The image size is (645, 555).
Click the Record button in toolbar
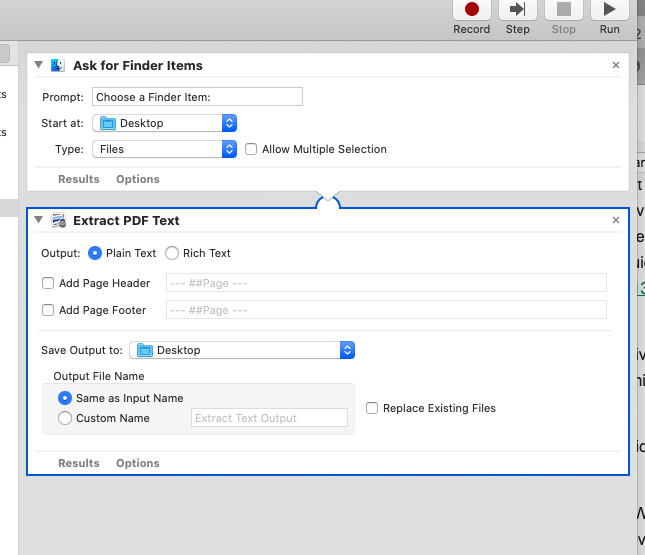point(471,12)
